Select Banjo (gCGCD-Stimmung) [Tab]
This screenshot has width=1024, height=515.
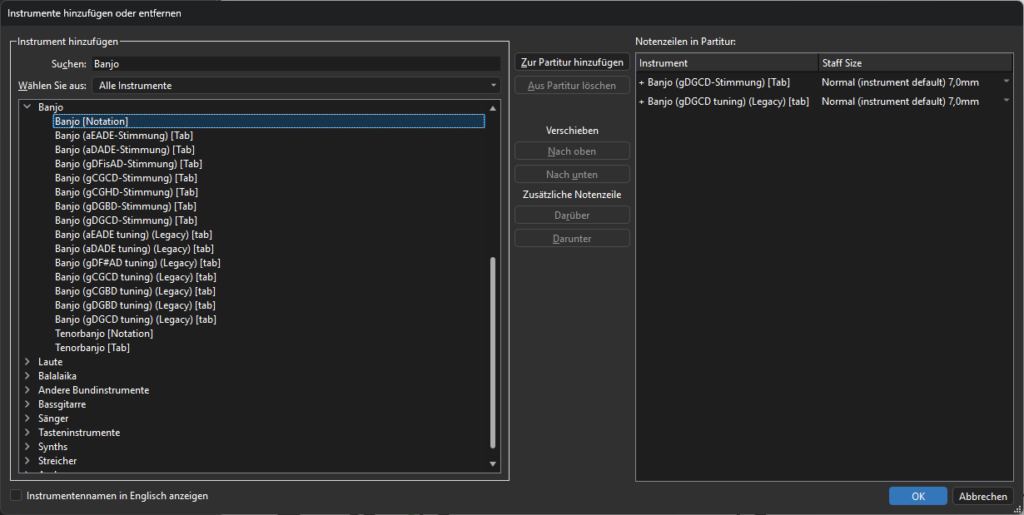point(126,178)
